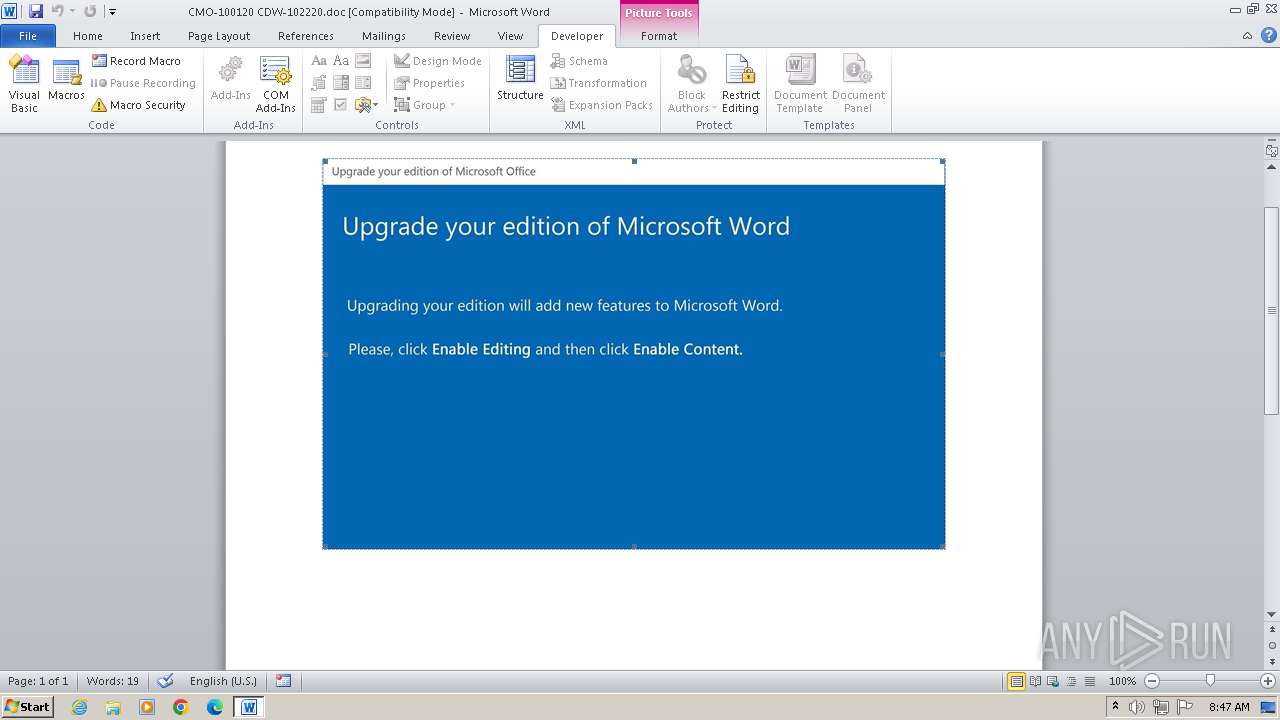The width and height of the screenshot is (1280, 720).
Task: Switch to the View tab
Action: click(x=510, y=35)
